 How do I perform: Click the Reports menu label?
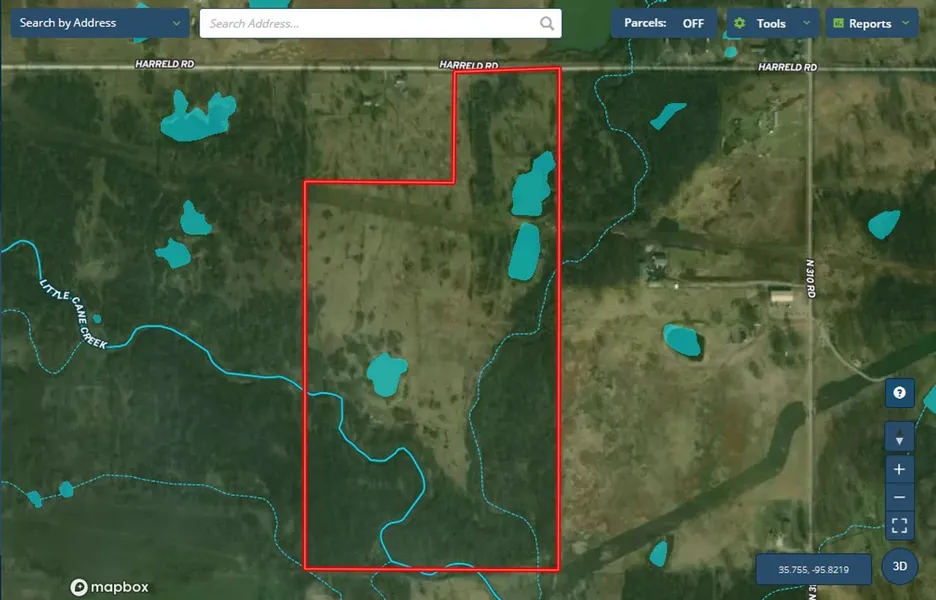pos(870,23)
